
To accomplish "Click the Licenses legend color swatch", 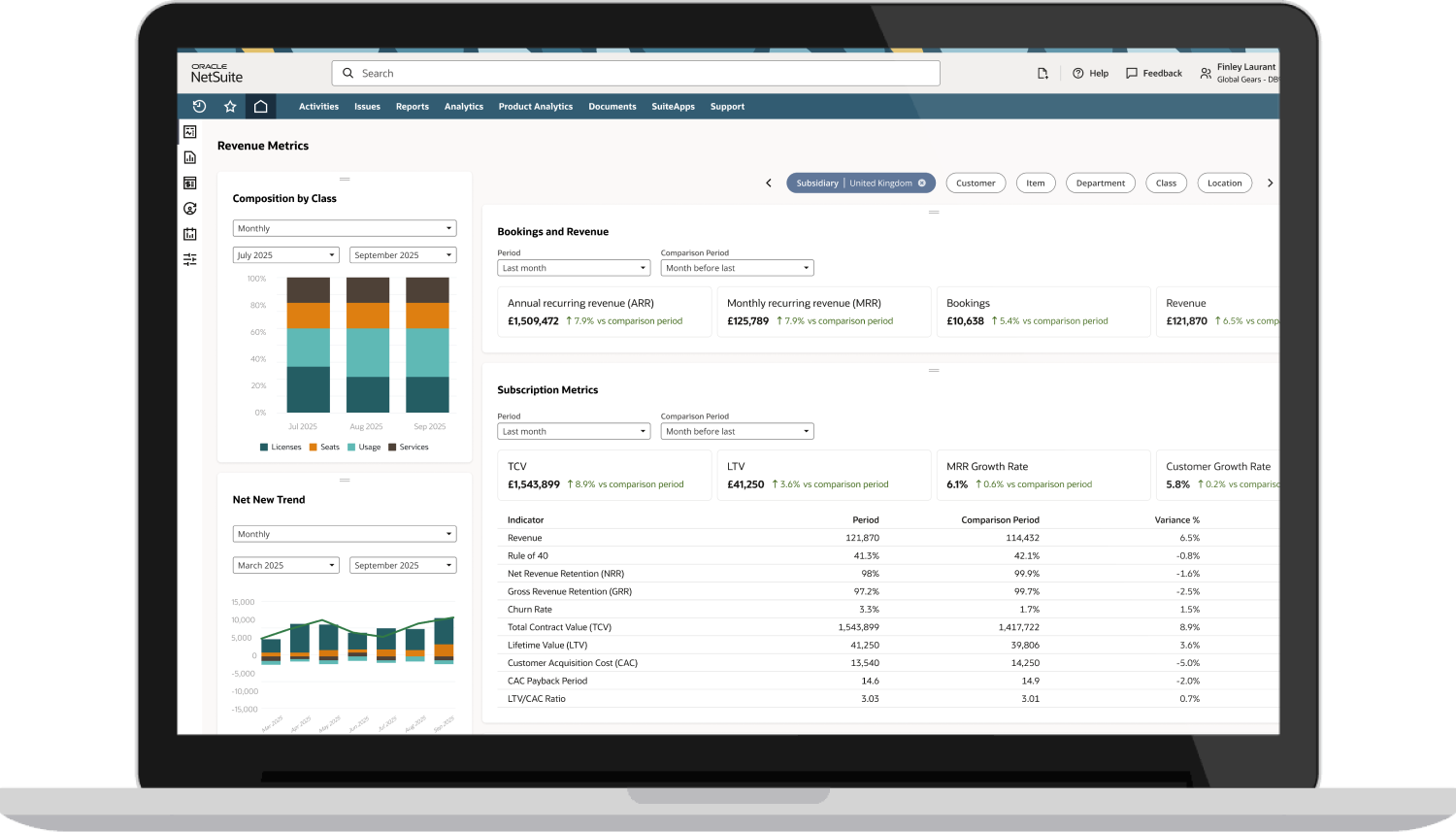I will (264, 448).
